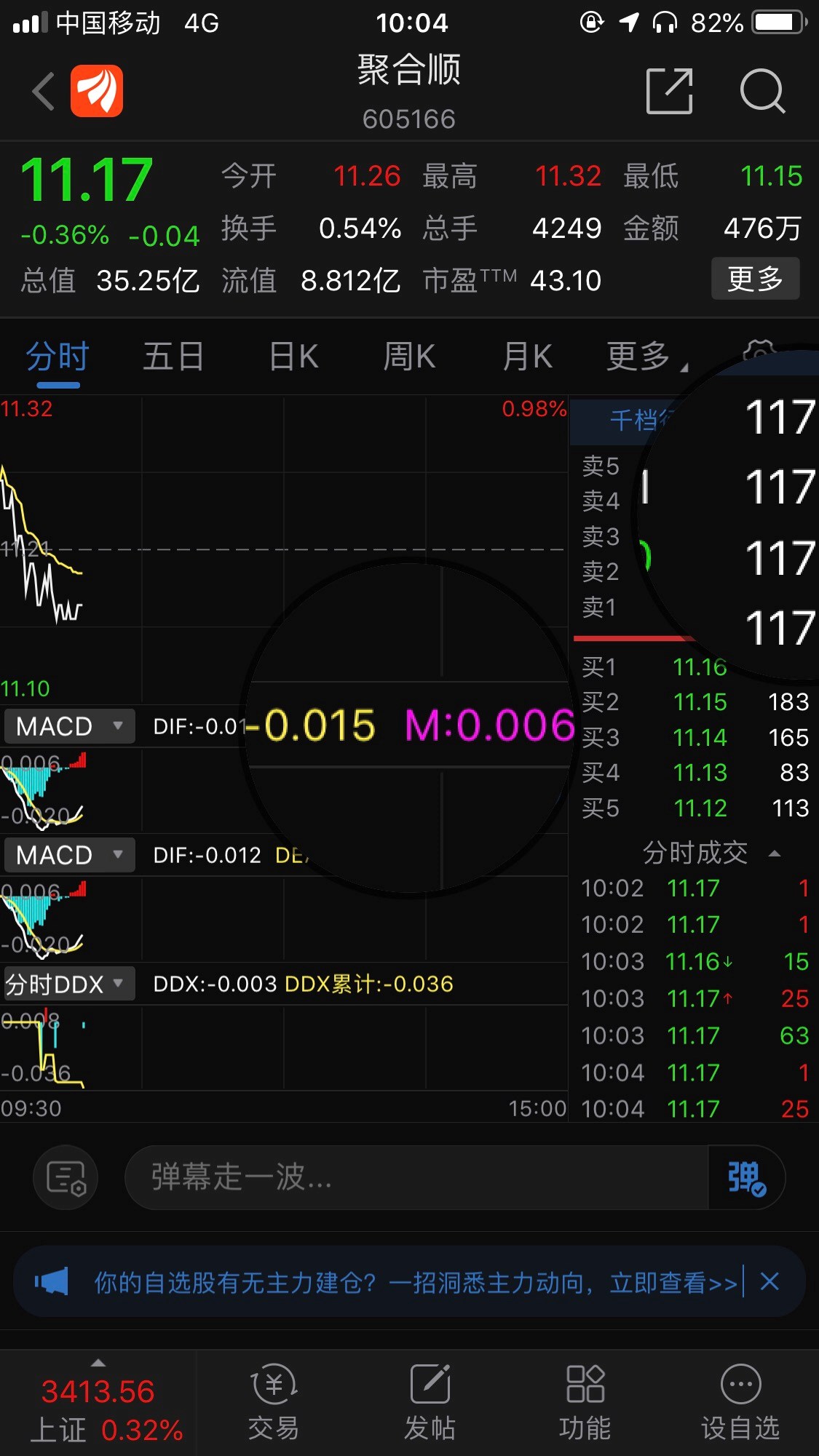Viewport: 819px width, 1456px height.
Task: Expand the 上证 index panel
Action: click(x=98, y=1403)
